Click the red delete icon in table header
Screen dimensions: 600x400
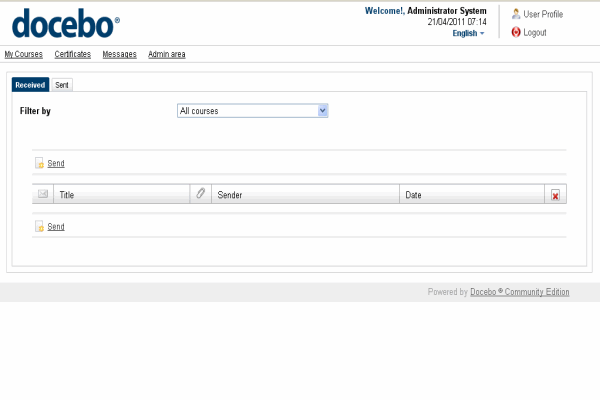[555, 195]
